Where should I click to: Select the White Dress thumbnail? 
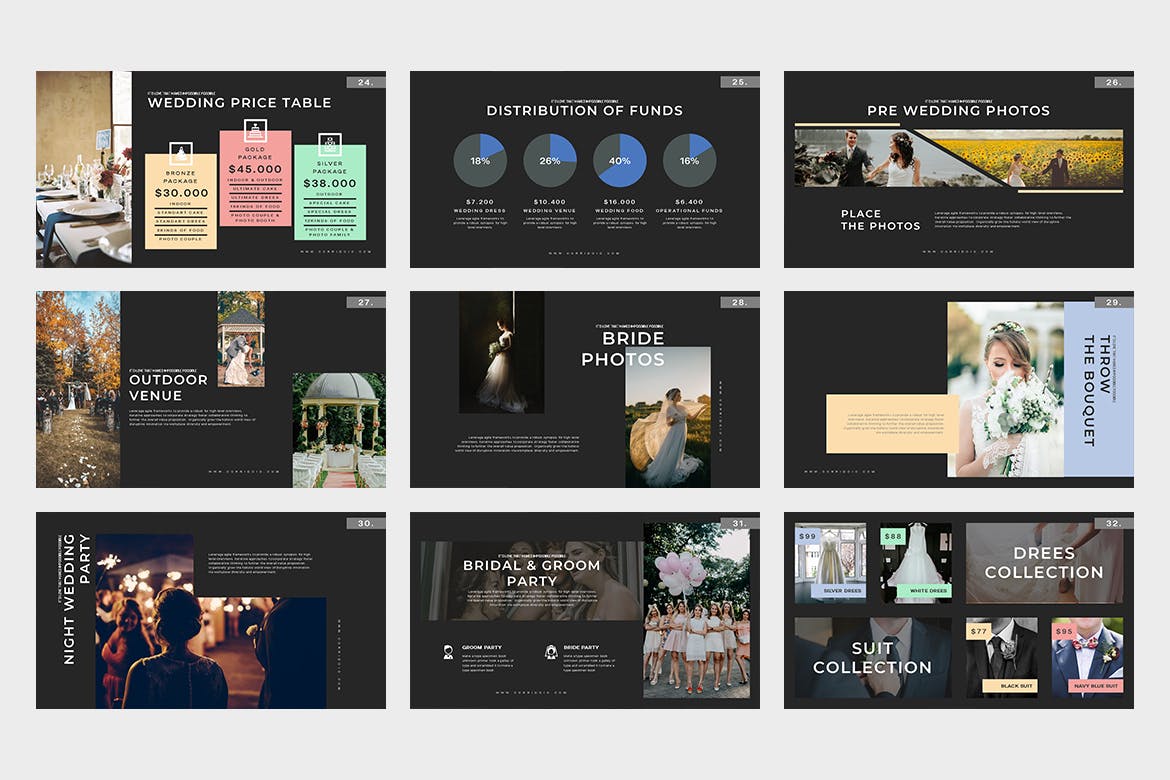click(917, 562)
